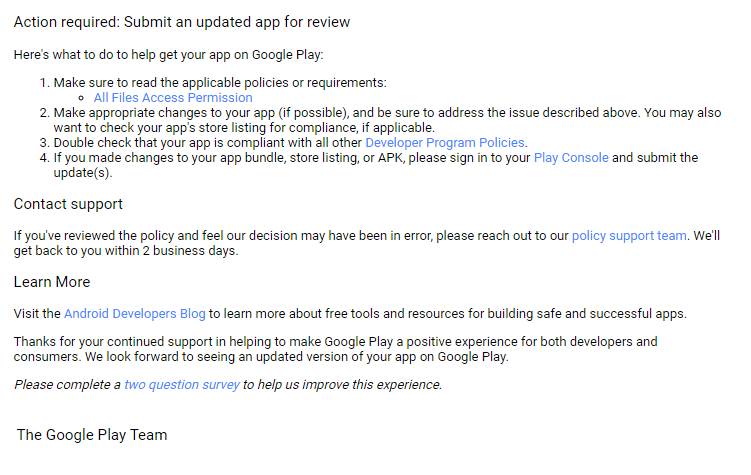Screen dimensions: 751x475
Task: Contact the policy support team link
Action: coord(629,236)
